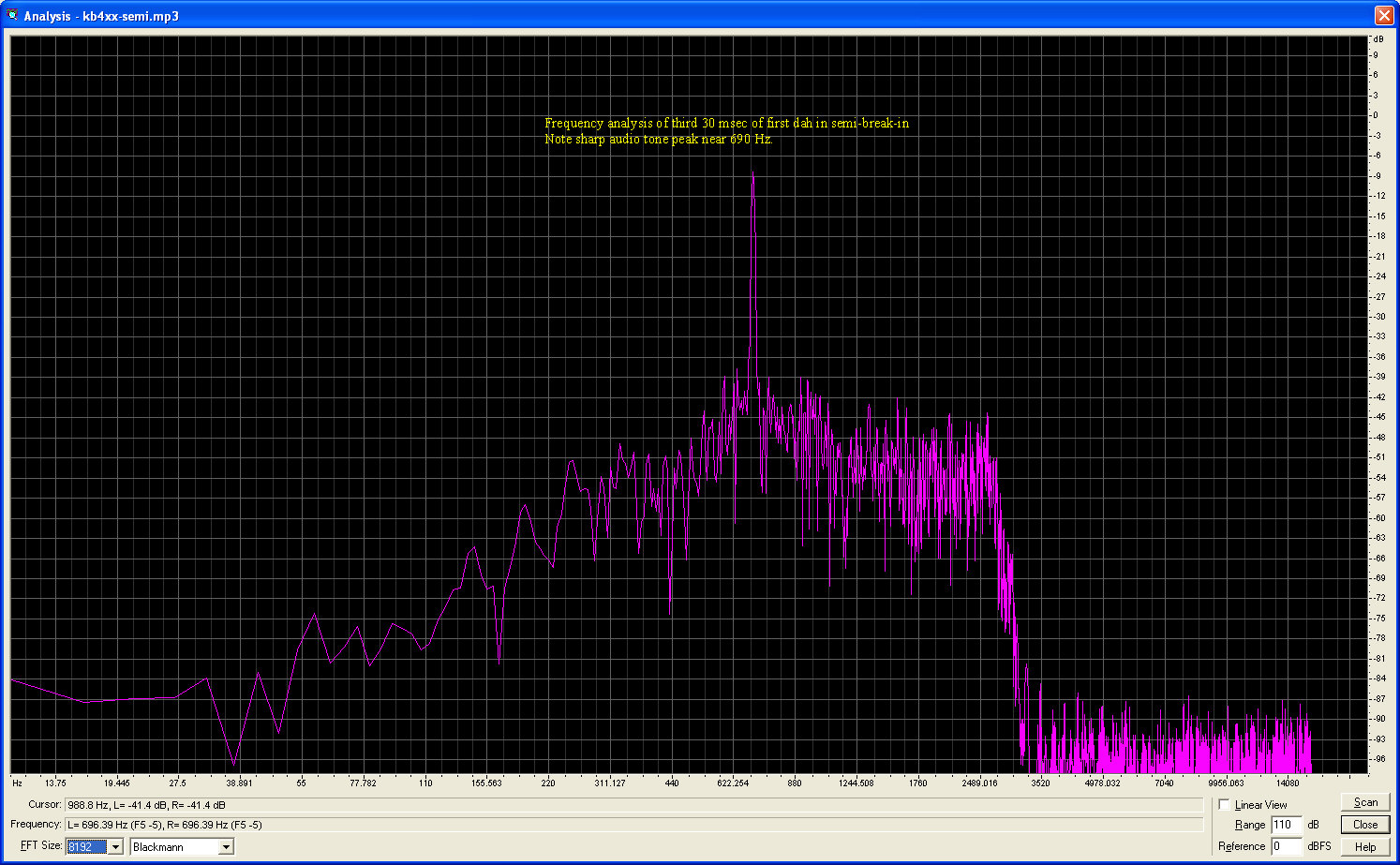Click the 38.891 label on frequency axis
Viewport: 1400px width, 865px height.
[x=239, y=783]
